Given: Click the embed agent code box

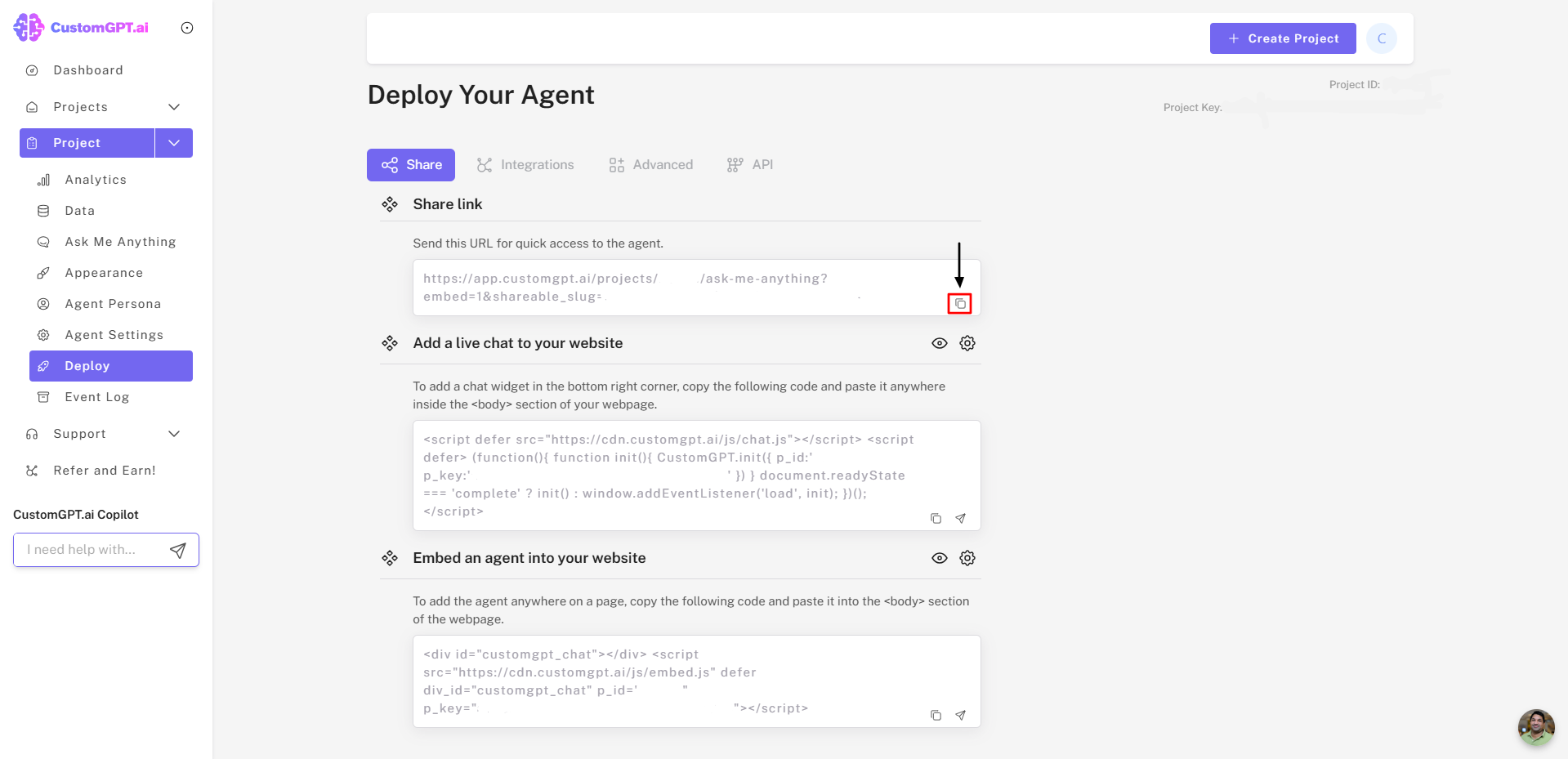Looking at the screenshot, I should pos(696,681).
